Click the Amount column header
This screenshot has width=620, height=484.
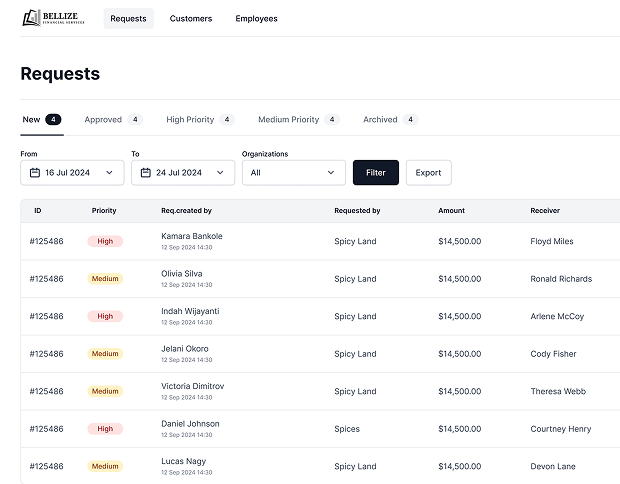pos(451,211)
